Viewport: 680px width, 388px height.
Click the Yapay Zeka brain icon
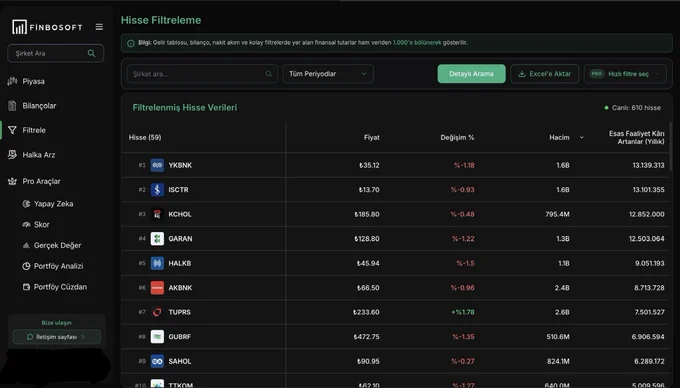coord(26,204)
